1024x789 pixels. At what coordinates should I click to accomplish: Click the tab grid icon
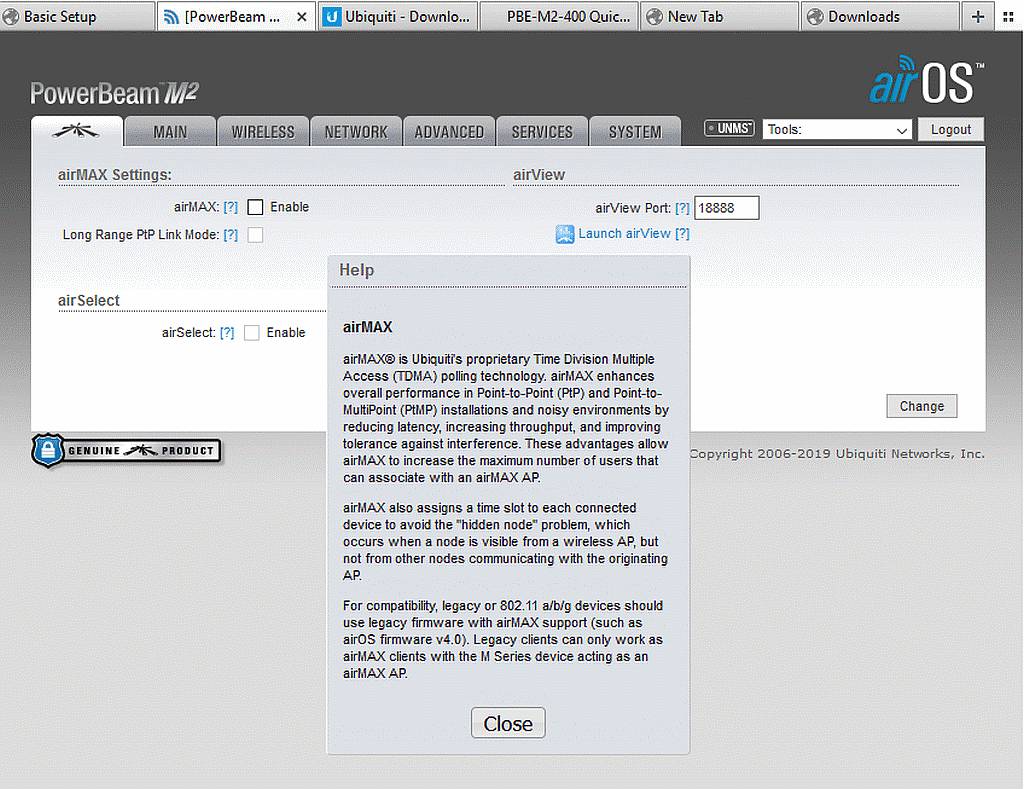(1008, 17)
